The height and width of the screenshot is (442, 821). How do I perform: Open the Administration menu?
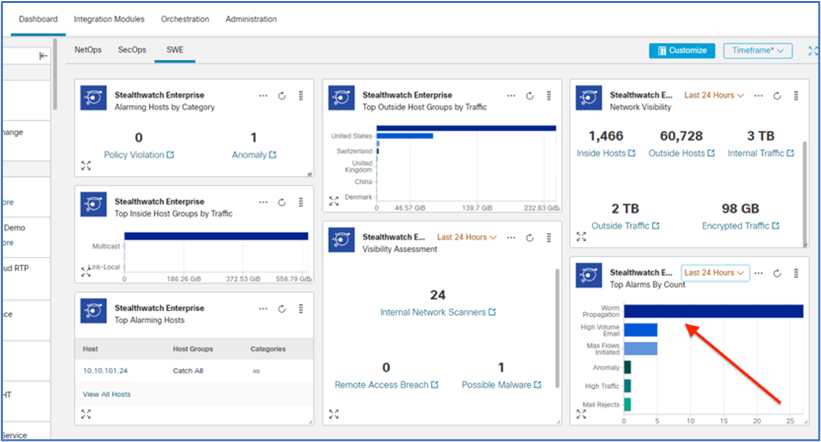tap(251, 19)
